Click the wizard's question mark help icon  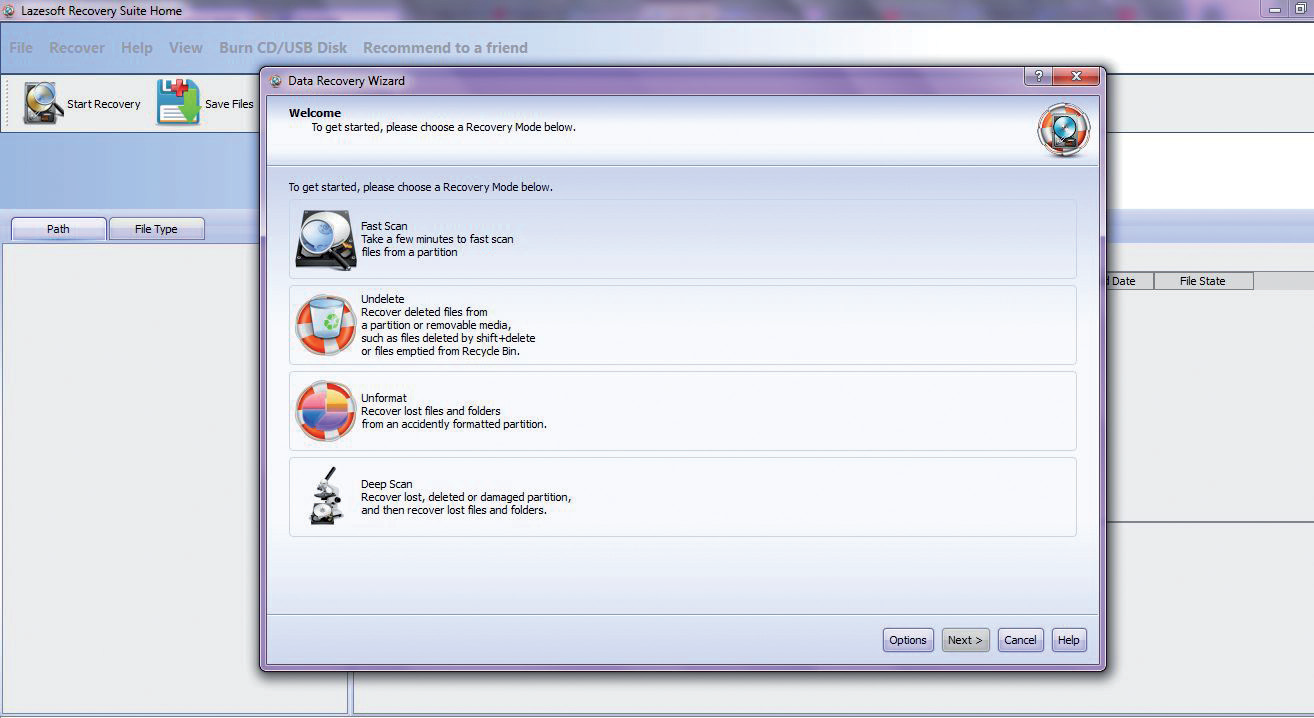click(1038, 77)
